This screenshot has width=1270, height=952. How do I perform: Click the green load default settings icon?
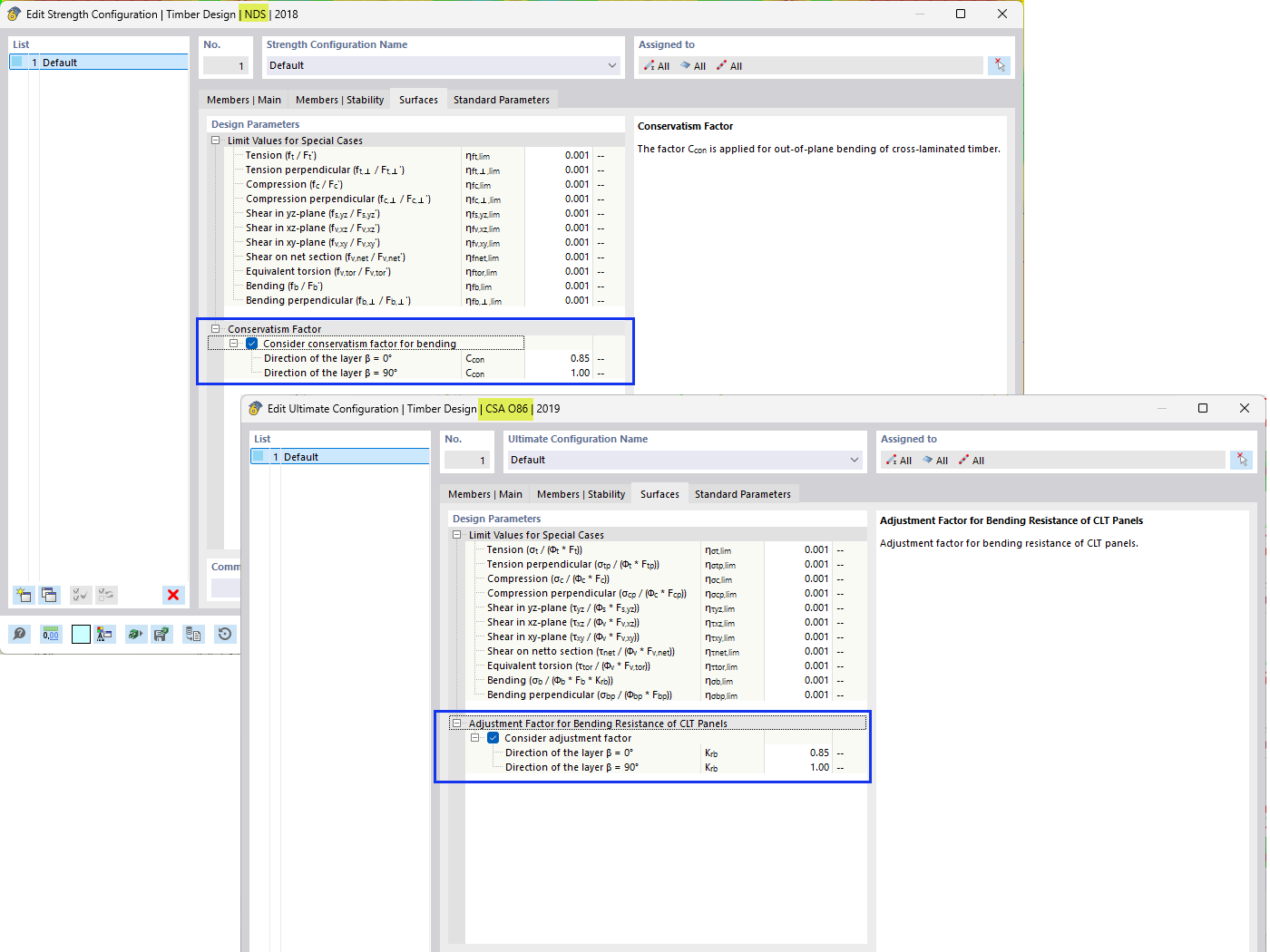[135, 634]
